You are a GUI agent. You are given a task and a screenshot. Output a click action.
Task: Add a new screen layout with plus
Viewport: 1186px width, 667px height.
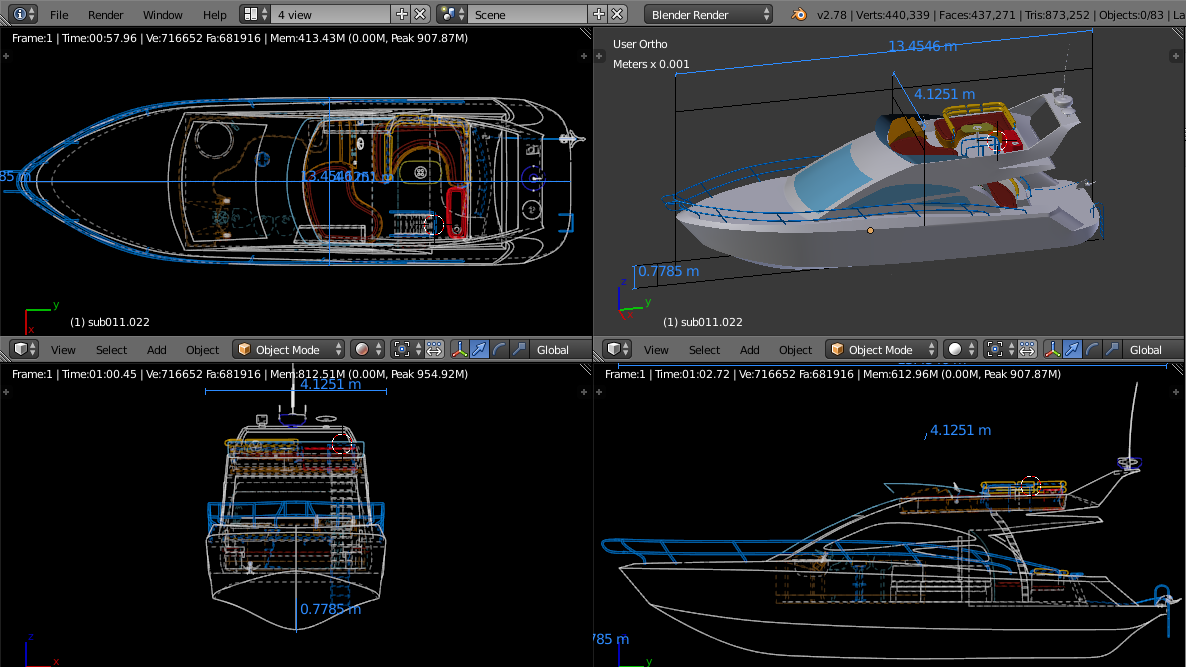point(402,14)
